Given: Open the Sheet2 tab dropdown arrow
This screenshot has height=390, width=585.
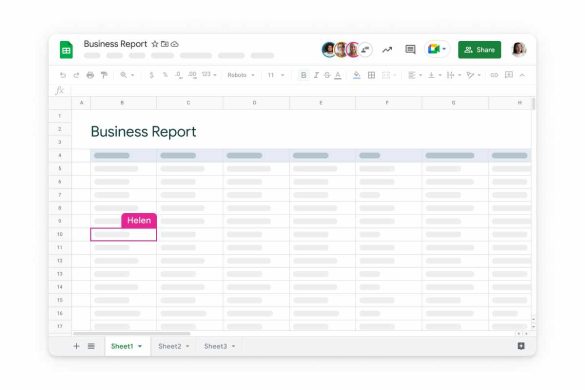Looking at the screenshot, I should point(187,346).
